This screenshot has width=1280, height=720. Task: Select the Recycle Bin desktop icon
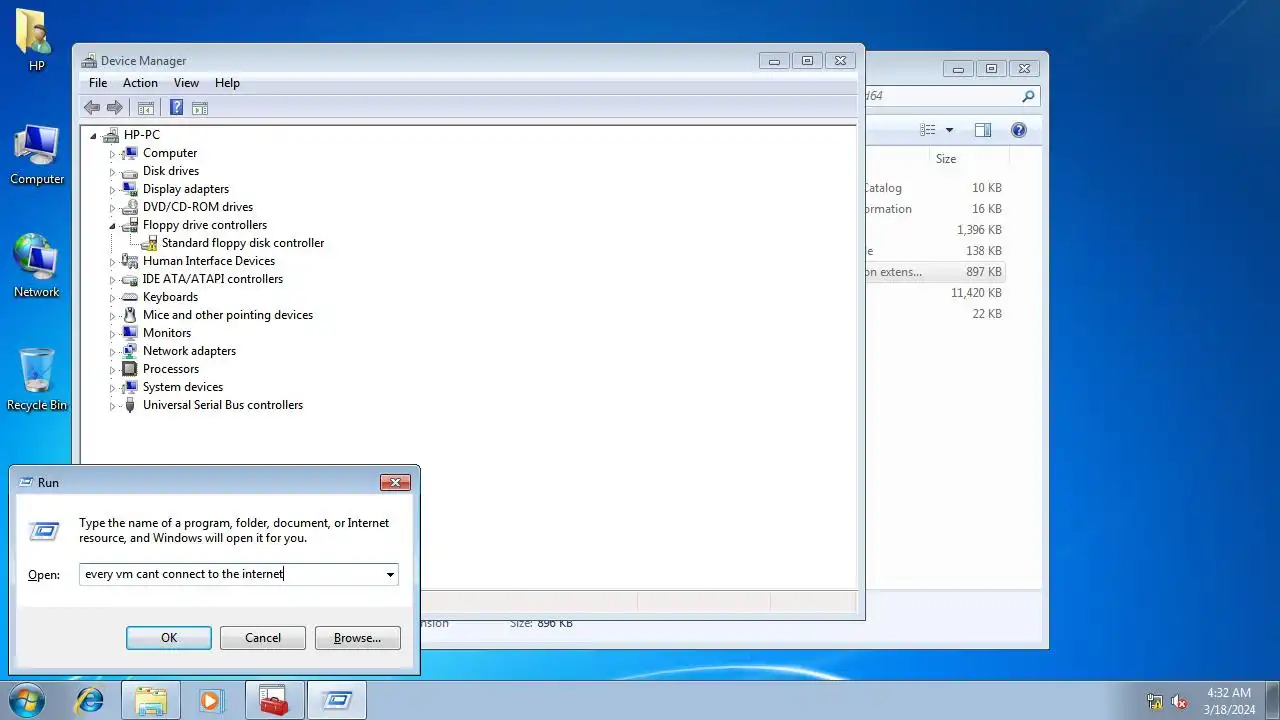(x=37, y=380)
